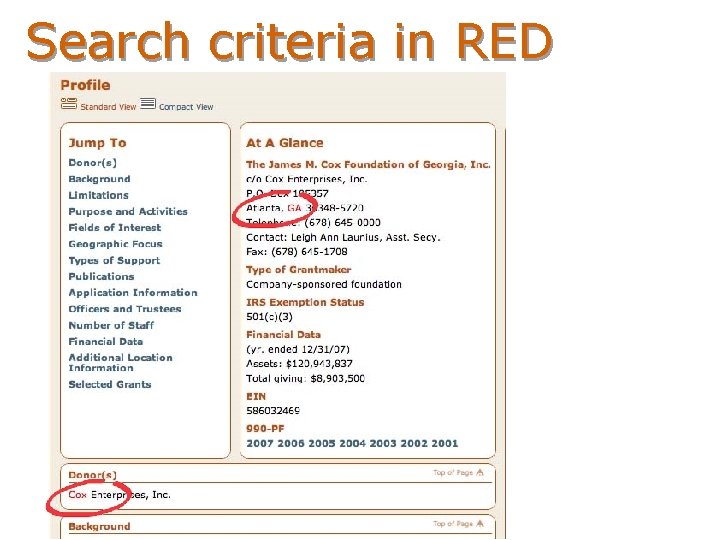The height and width of the screenshot is (540, 720).
Task: Click Company-sponsored foundation text
Action: click(324, 284)
